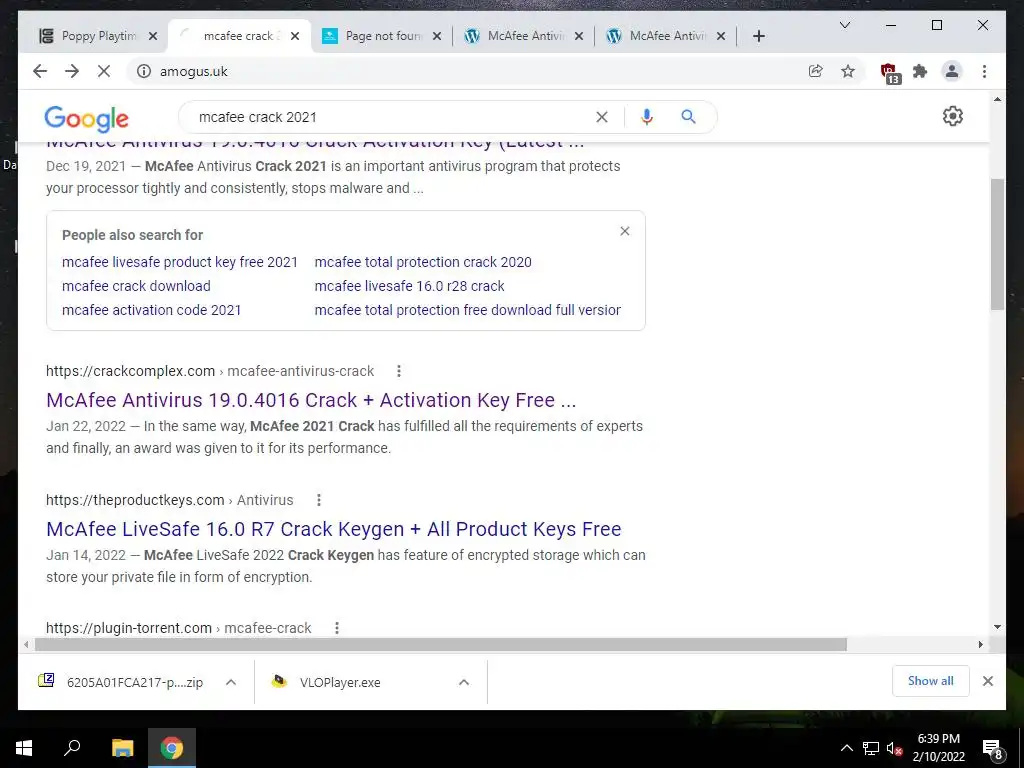
Task: Go back to the previous page
Action: point(40,71)
